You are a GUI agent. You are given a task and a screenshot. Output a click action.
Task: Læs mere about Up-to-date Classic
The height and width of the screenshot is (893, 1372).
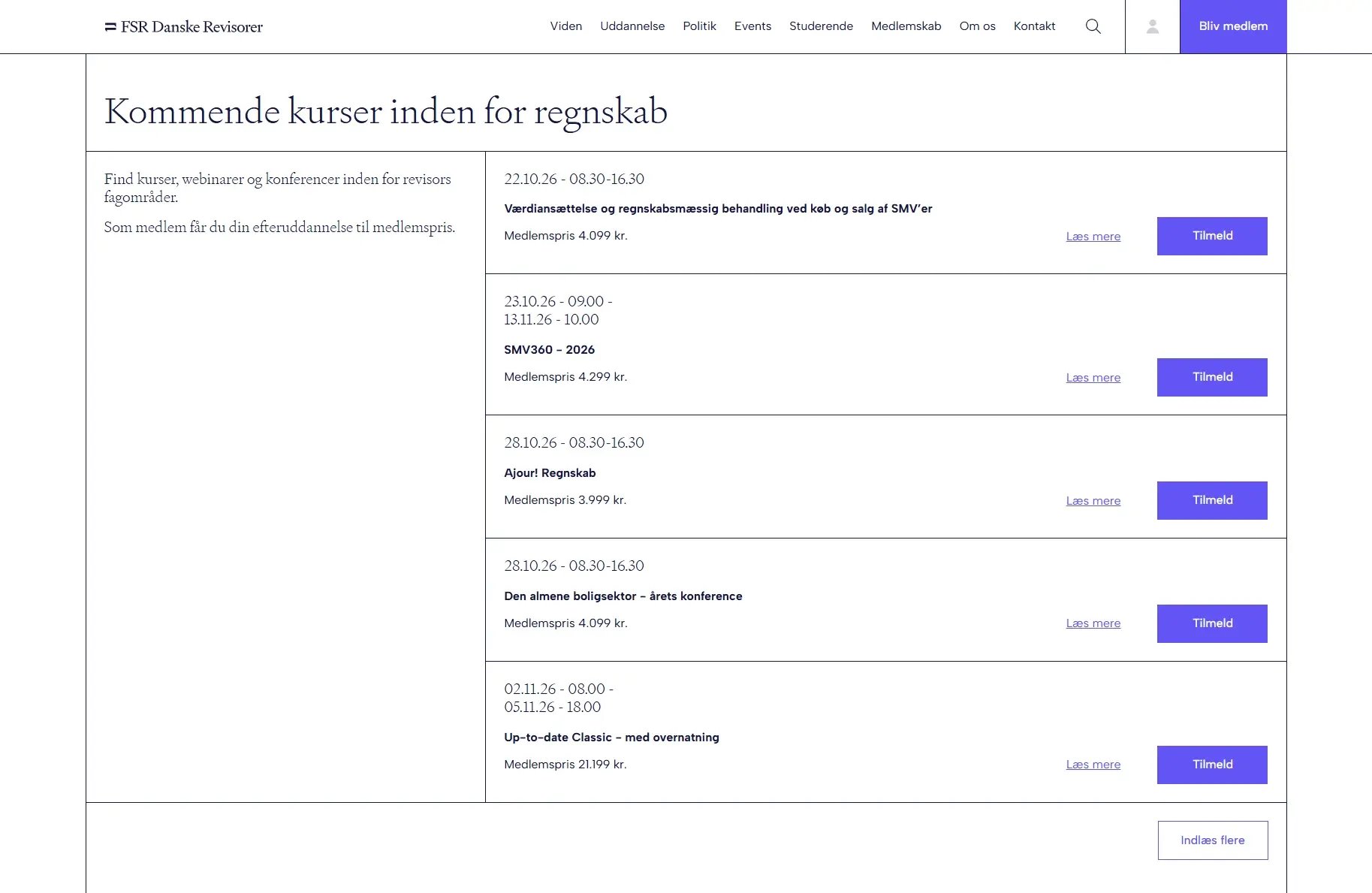(x=1093, y=765)
